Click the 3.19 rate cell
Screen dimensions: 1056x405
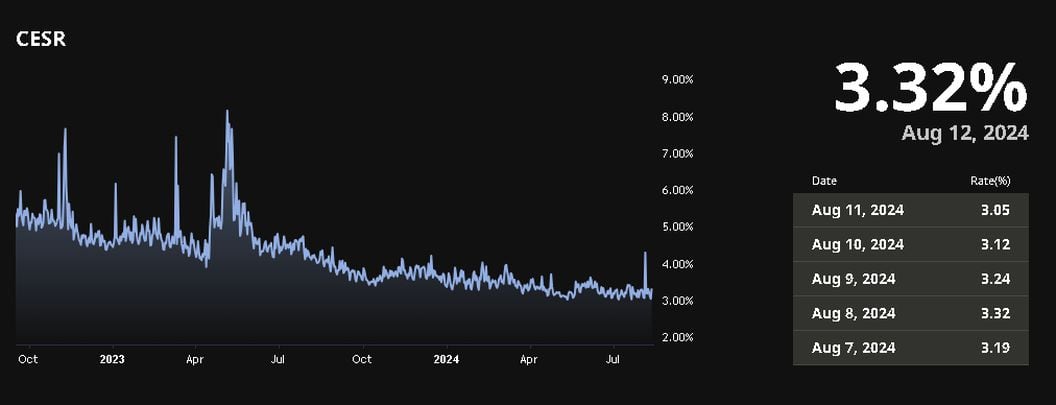point(995,348)
